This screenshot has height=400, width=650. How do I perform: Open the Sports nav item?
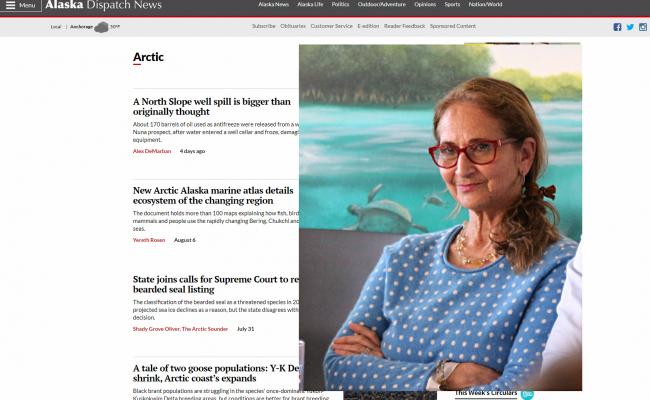tap(452, 5)
